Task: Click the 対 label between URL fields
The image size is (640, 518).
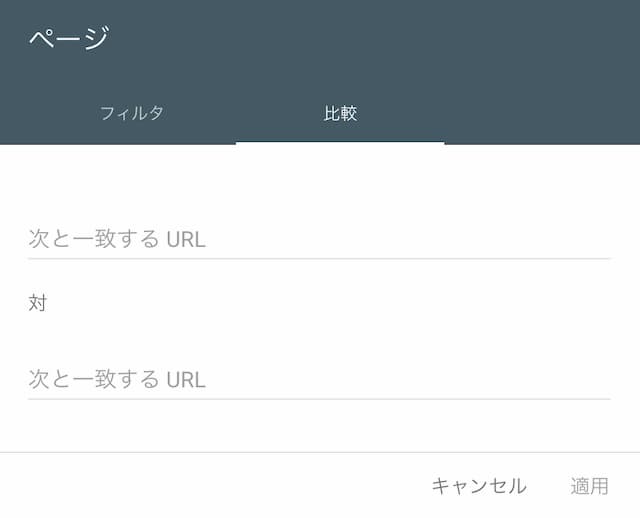Action: tap(38, 303)
